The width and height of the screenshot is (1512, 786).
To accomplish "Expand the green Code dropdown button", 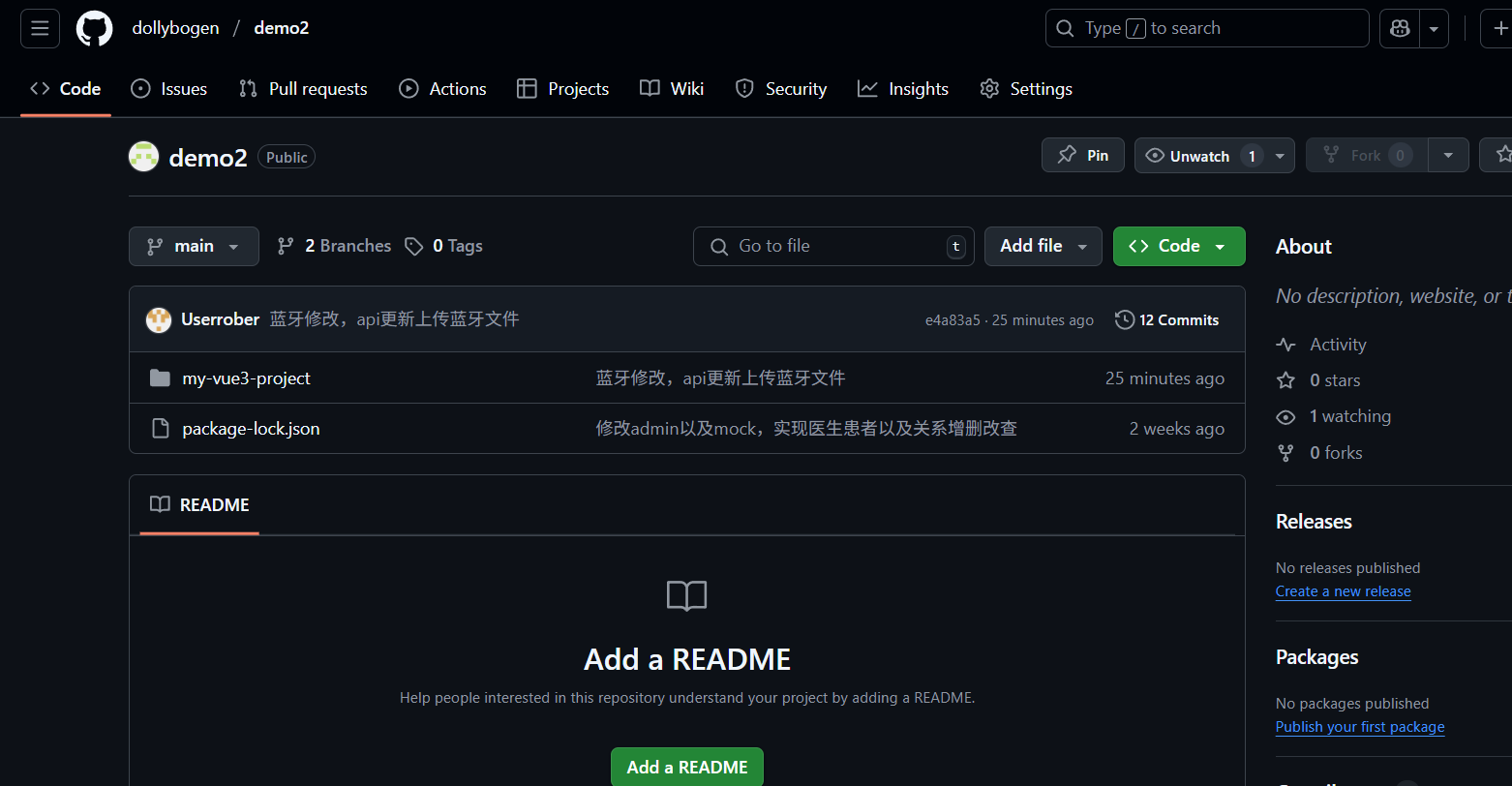I will tap(1178, 247).
